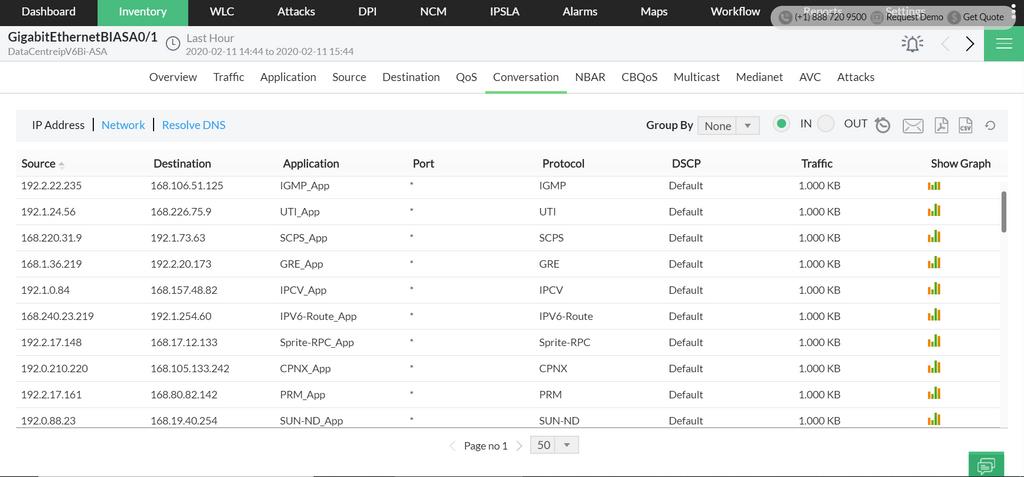Viewport: 1024px width, 477px height.
Task: Open the Alarms menu in top navigation
Action: pyautogui.click(x=580, y=12)
